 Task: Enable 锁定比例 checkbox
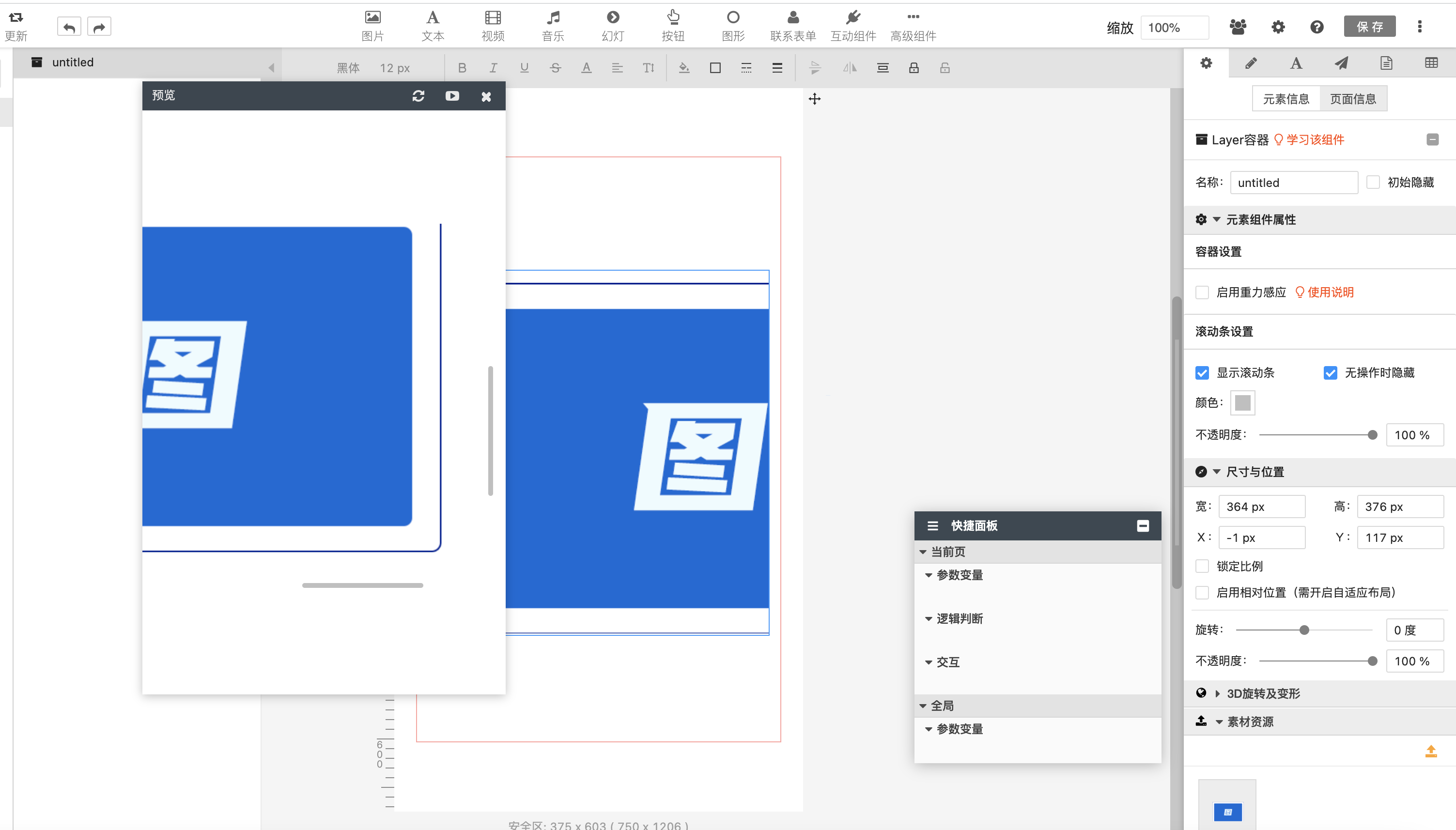(1202, 566)
